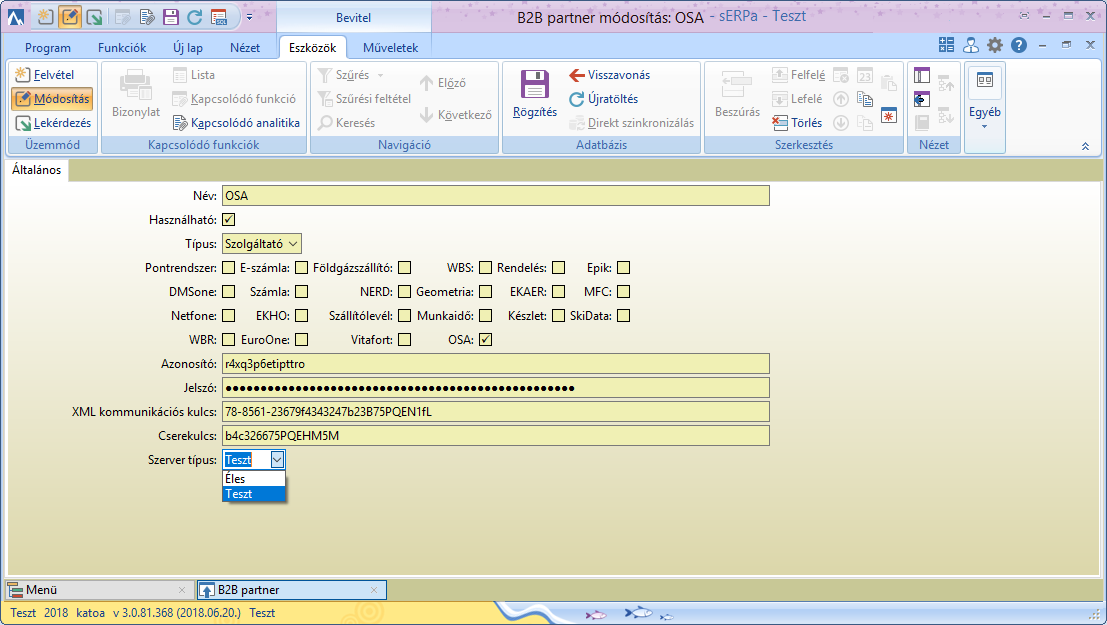Uncheck the Használható checkbox
The height and width of the screenshot is (625, 1107).
(229, 220)
